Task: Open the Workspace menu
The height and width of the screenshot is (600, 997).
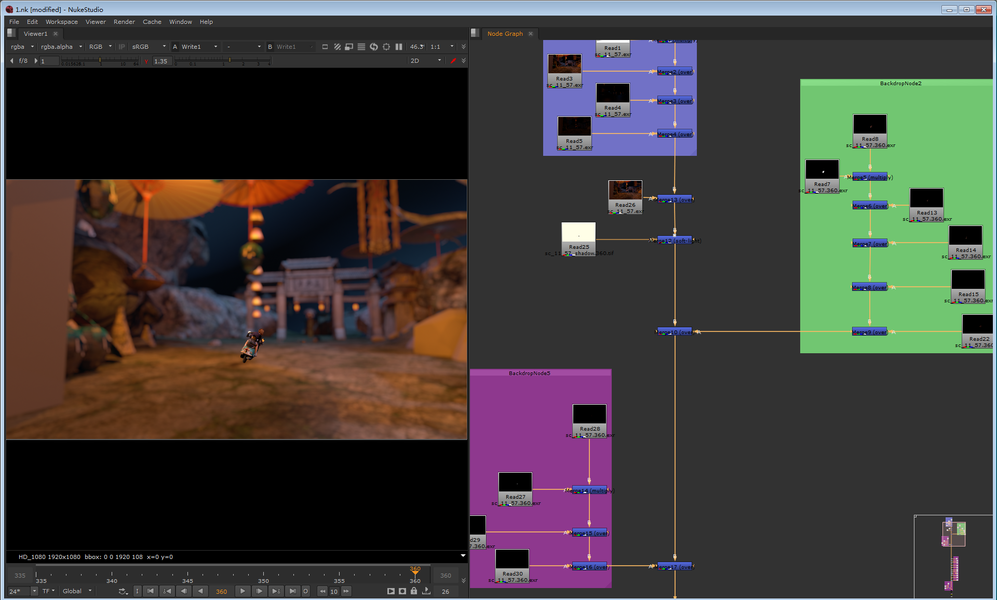Action: point(62,22)
